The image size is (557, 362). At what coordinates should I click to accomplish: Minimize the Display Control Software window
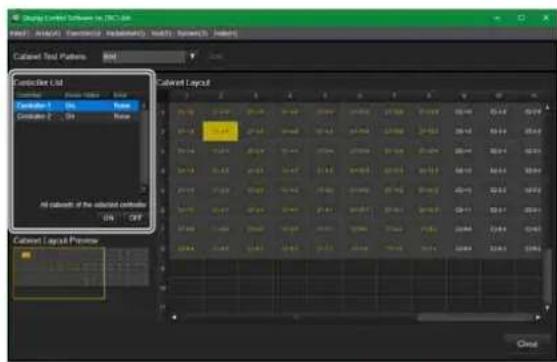497,18
